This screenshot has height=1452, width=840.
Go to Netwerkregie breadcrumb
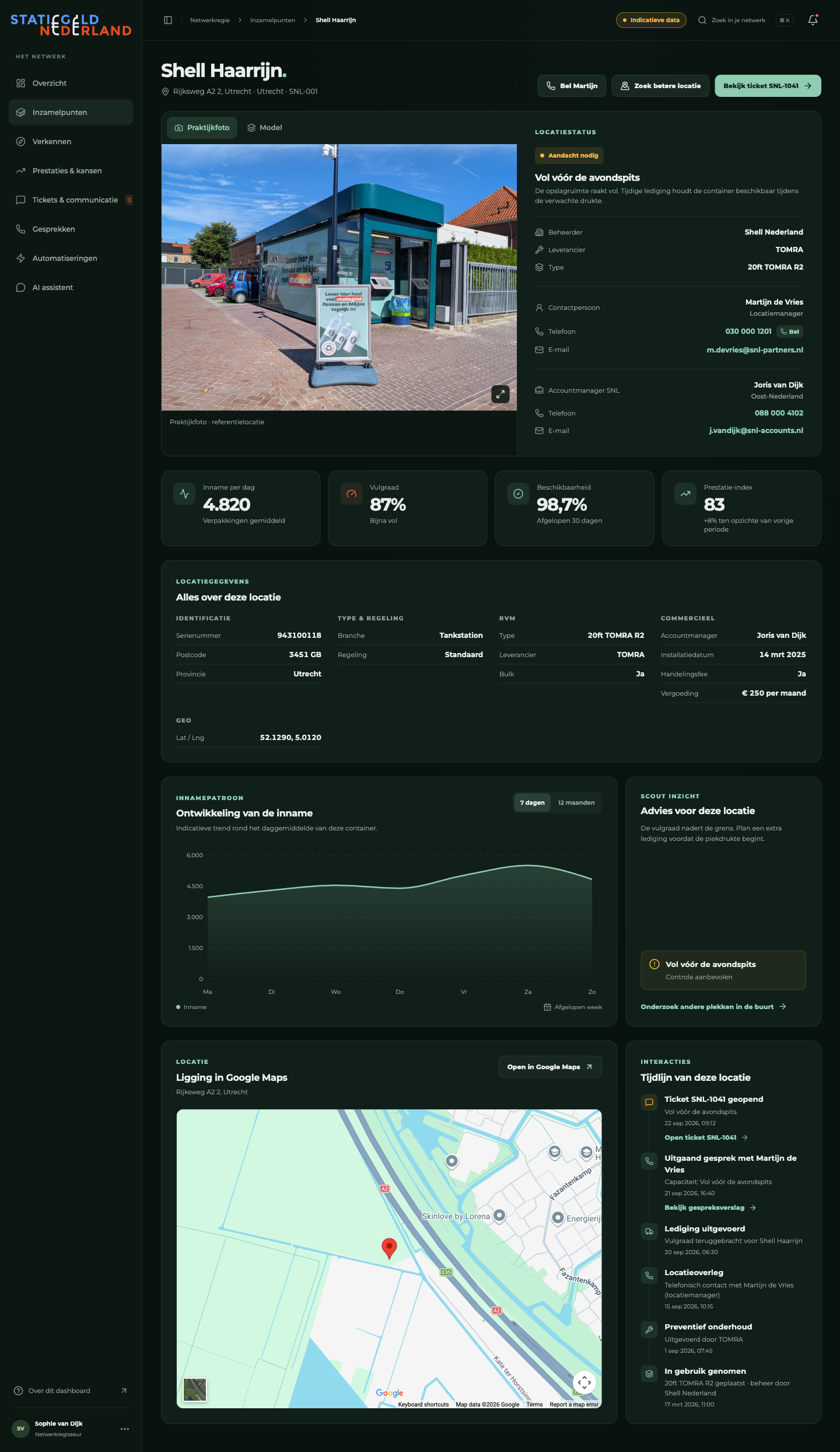pyautogui.click(x=210, y=20)
